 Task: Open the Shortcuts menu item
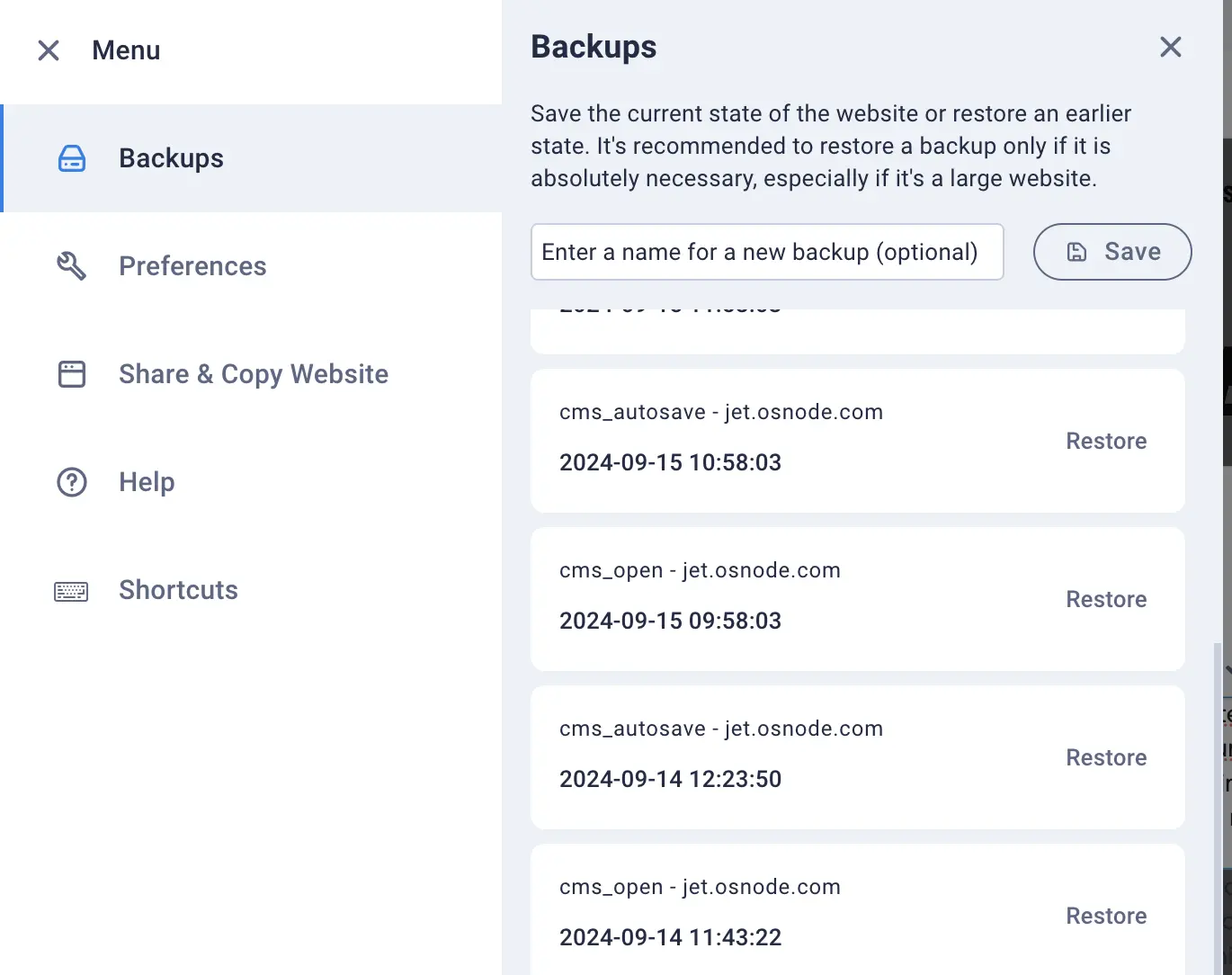point(252,590)
